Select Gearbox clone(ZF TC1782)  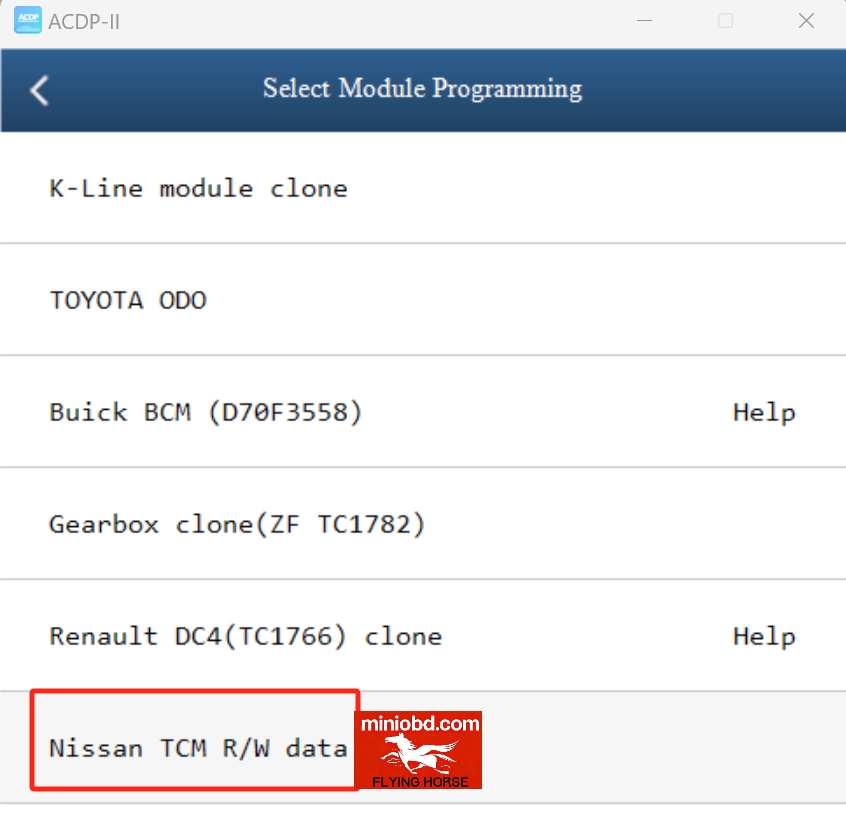pyautogui.click(x=237, y=524)
